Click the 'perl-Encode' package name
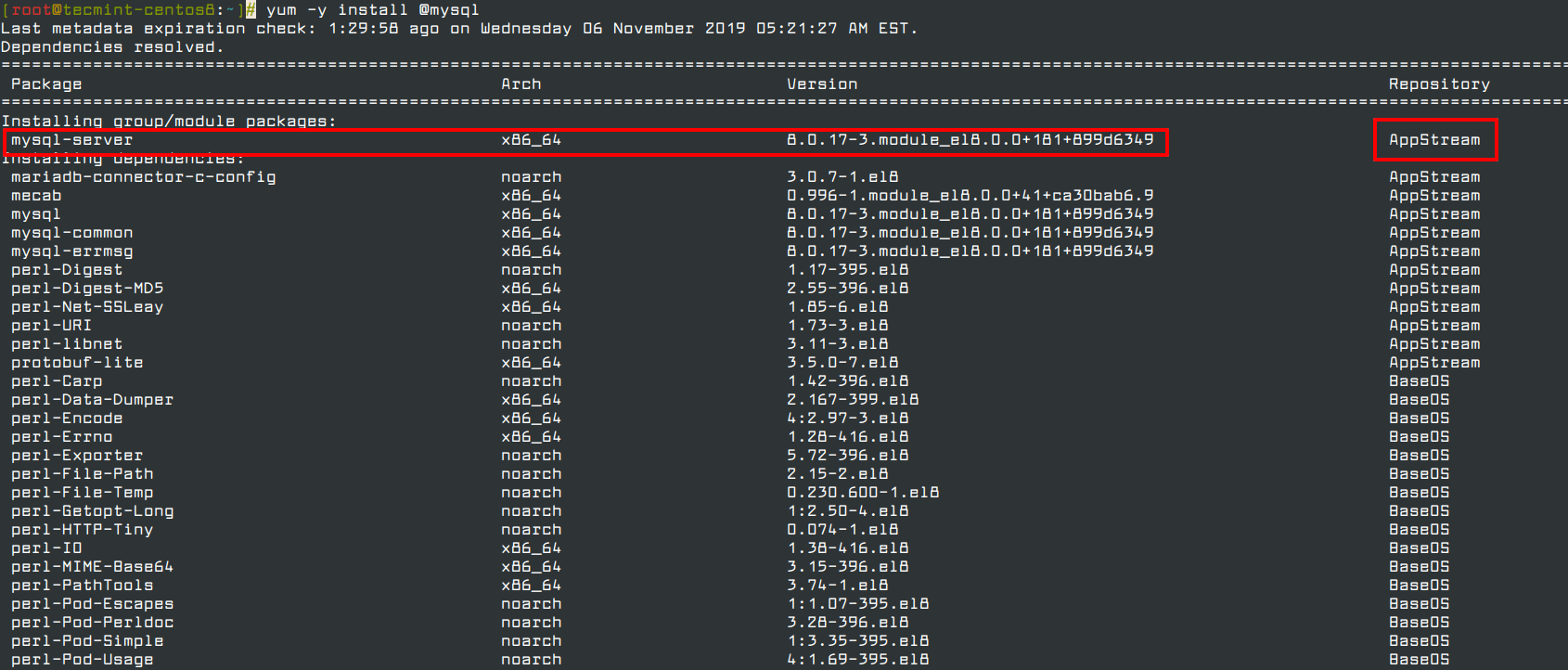Image resolution: width=1568 pixels, height=670 pixels. (67, 419)
